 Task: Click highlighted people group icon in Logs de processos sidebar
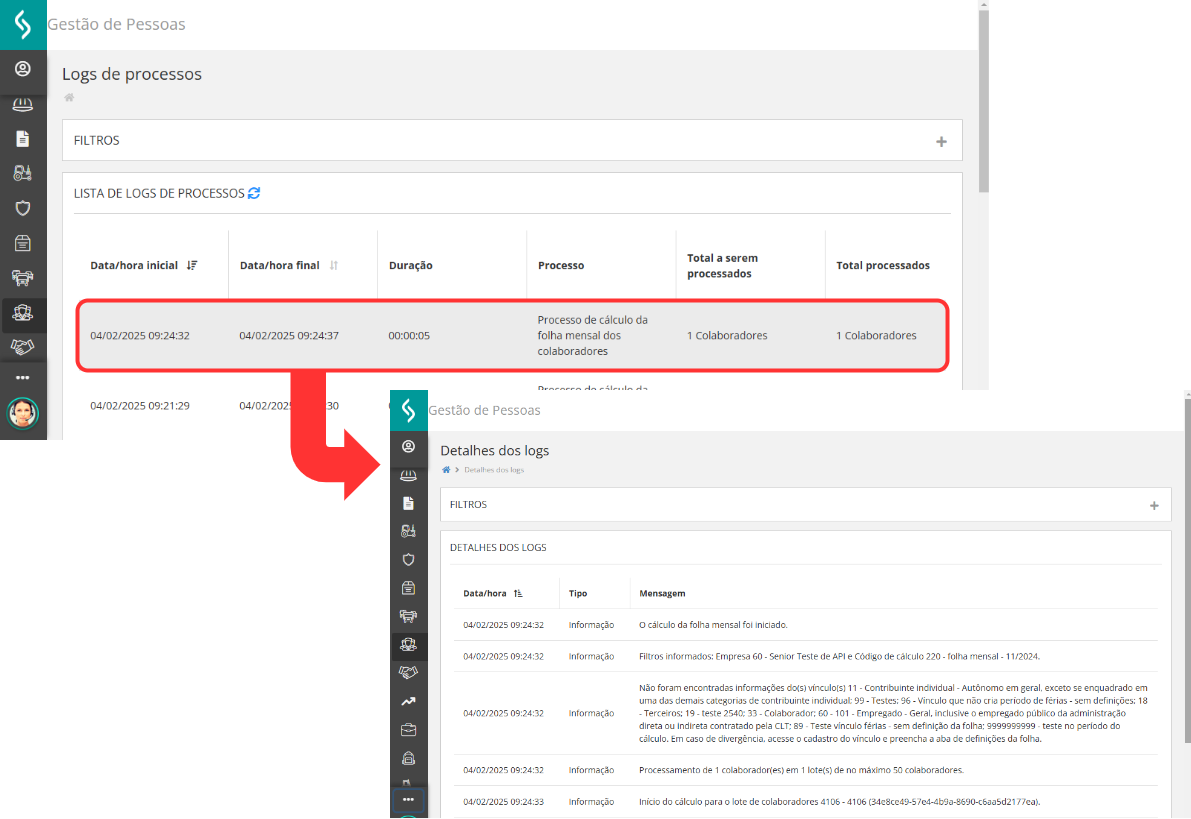23,312
